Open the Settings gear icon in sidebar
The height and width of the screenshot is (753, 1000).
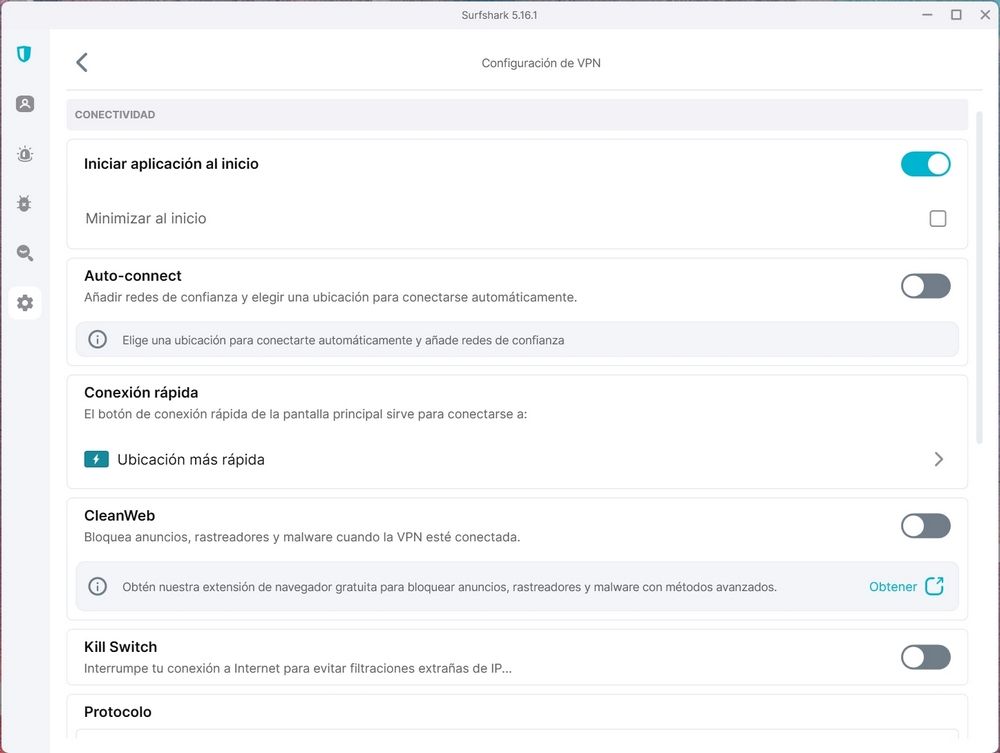click(25, 303)
